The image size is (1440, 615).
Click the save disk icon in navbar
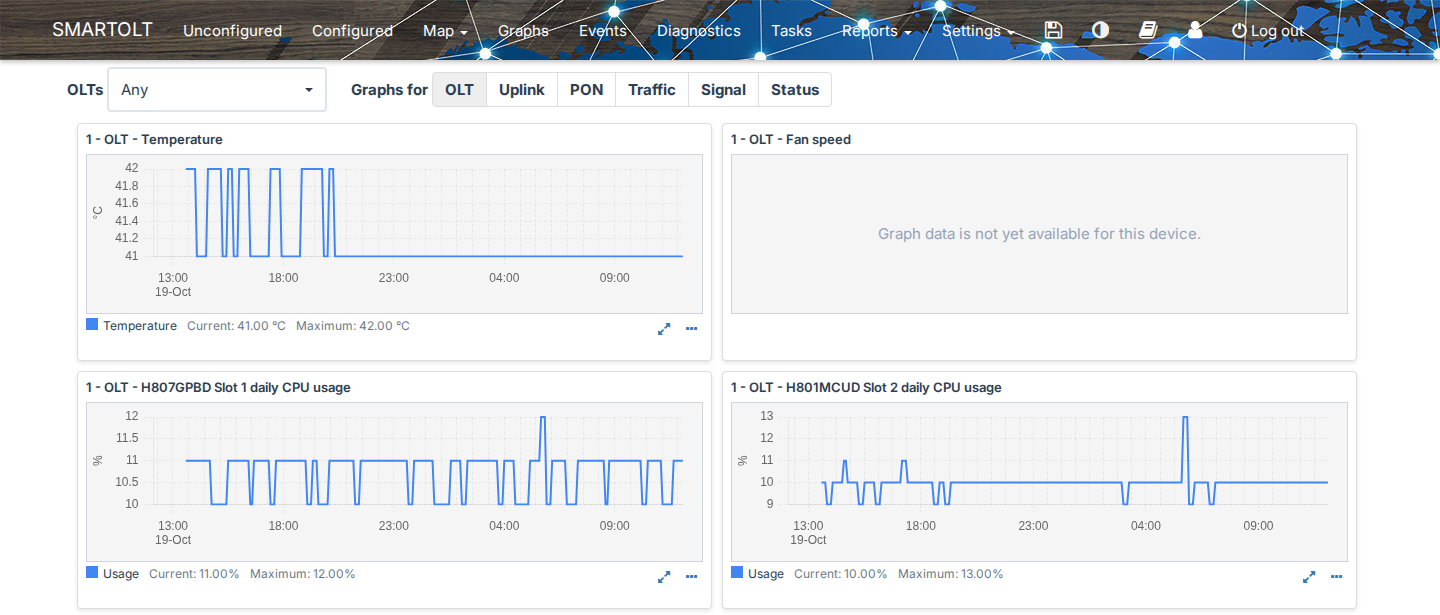[1053, 30]
